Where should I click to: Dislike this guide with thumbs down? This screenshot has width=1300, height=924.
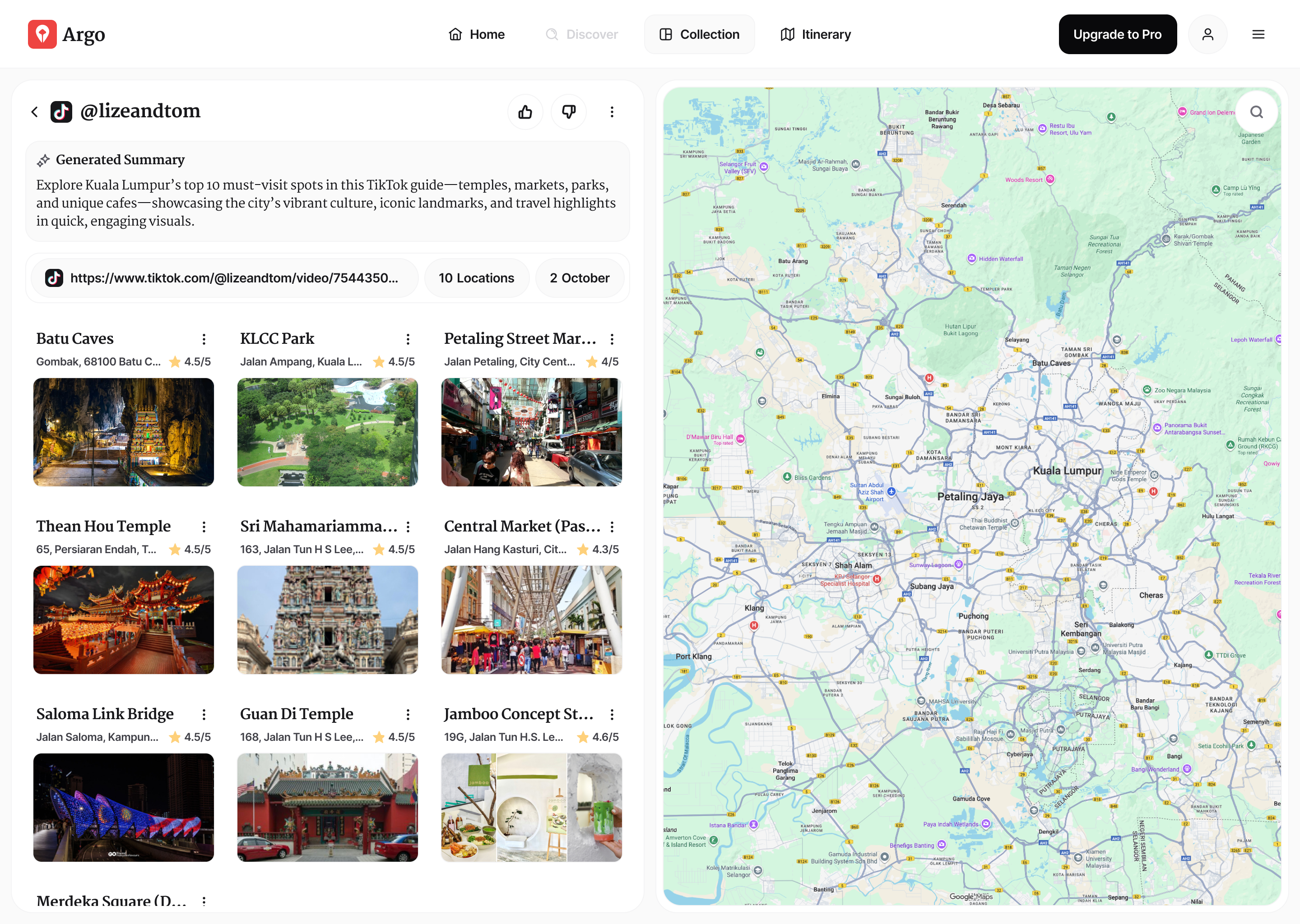coord(569,111)
